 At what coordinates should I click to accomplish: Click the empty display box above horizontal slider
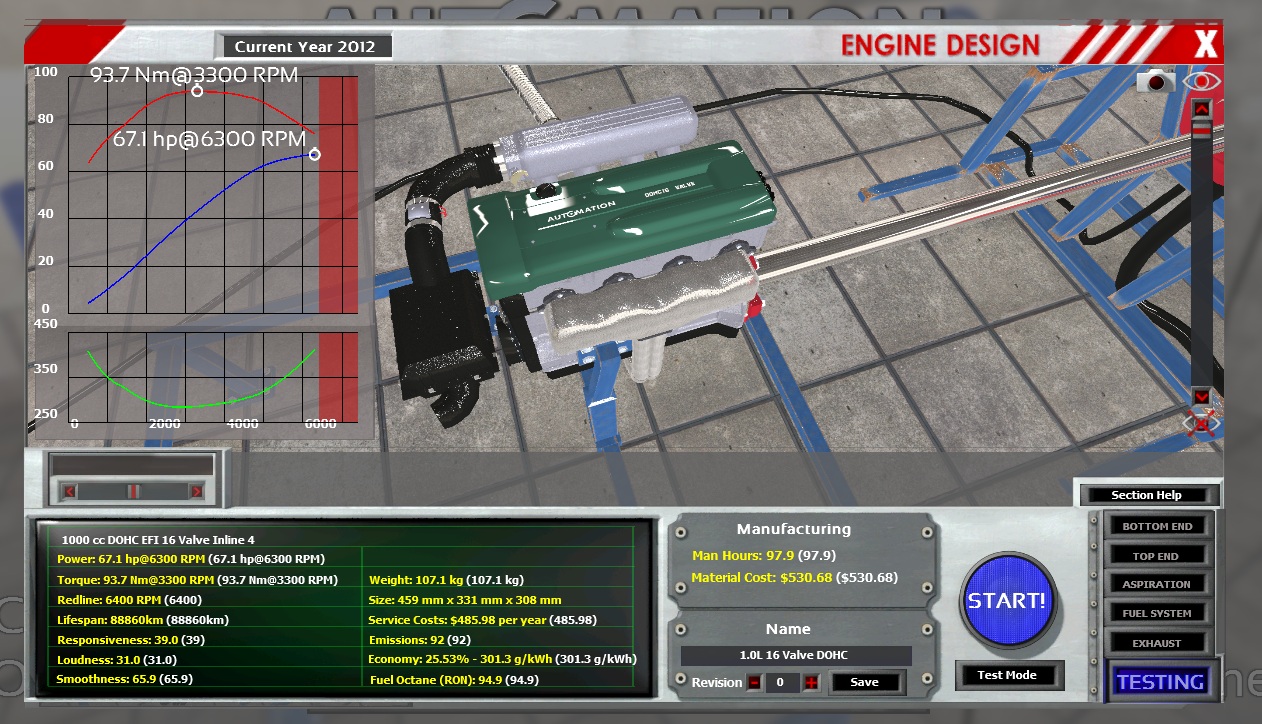coord(132,465)
